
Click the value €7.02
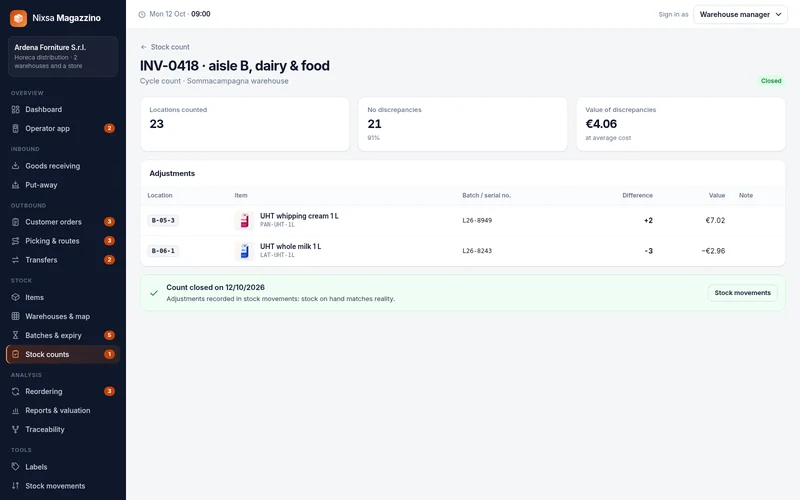(715, 220)
